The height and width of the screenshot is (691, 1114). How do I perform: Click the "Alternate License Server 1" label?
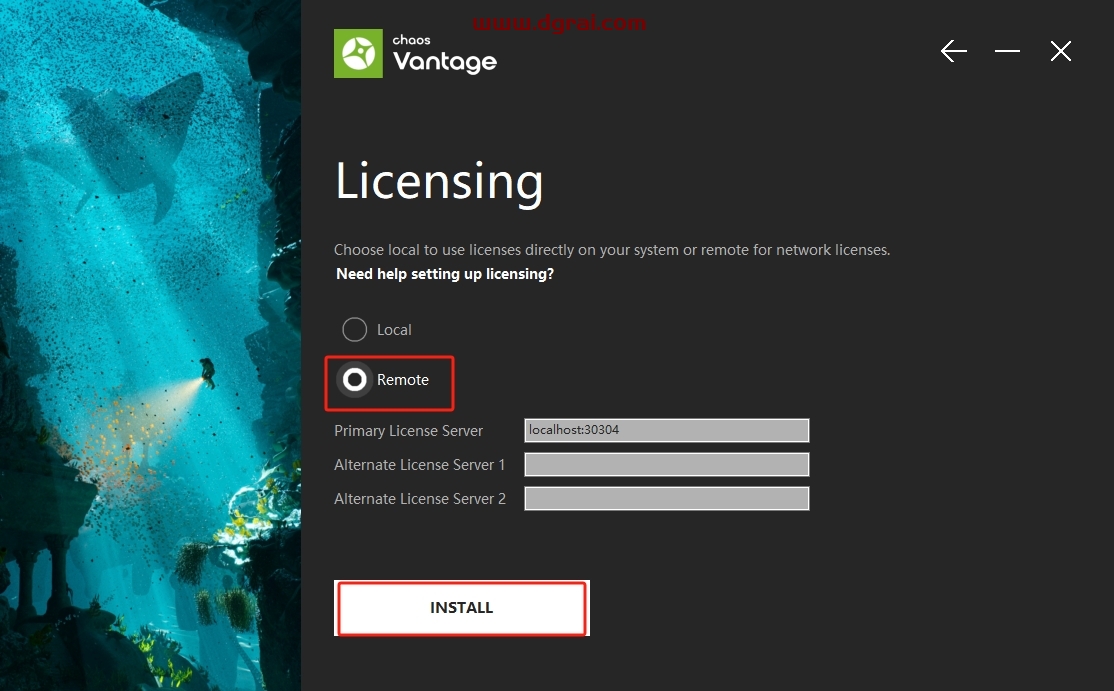coord(420,465)
